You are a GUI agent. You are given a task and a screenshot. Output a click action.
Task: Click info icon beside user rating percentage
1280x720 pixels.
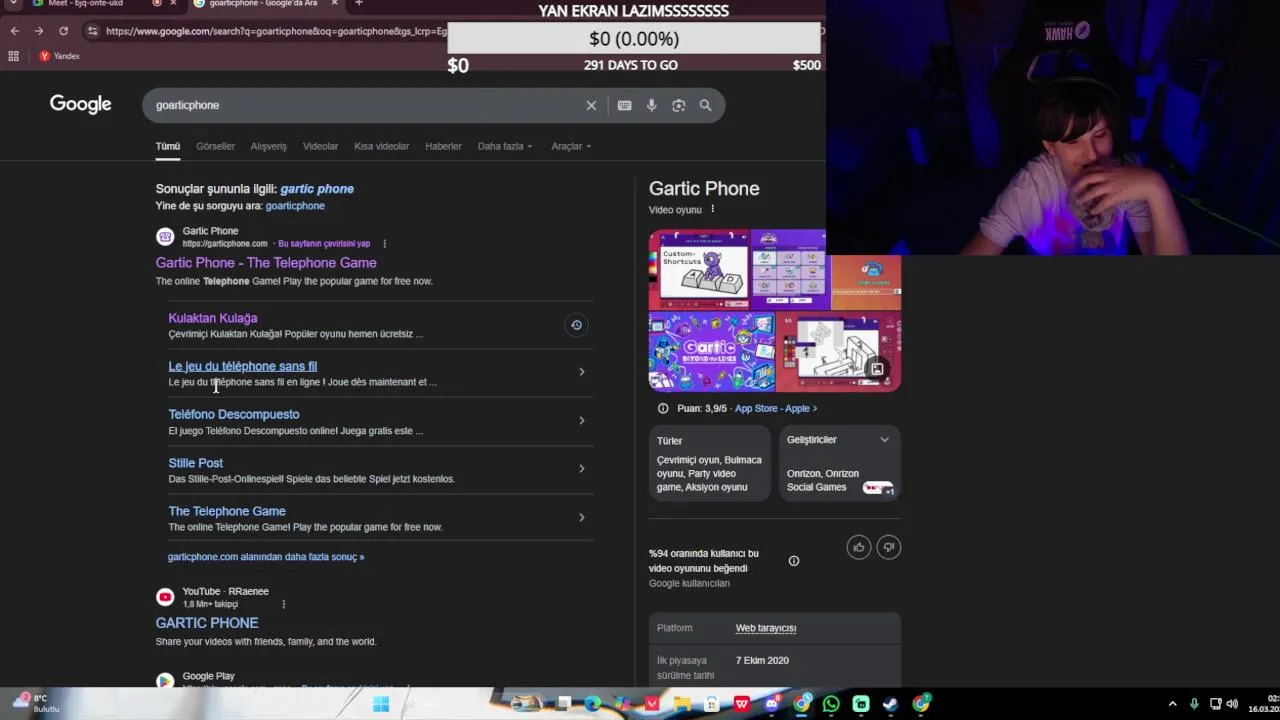(794, 561)
